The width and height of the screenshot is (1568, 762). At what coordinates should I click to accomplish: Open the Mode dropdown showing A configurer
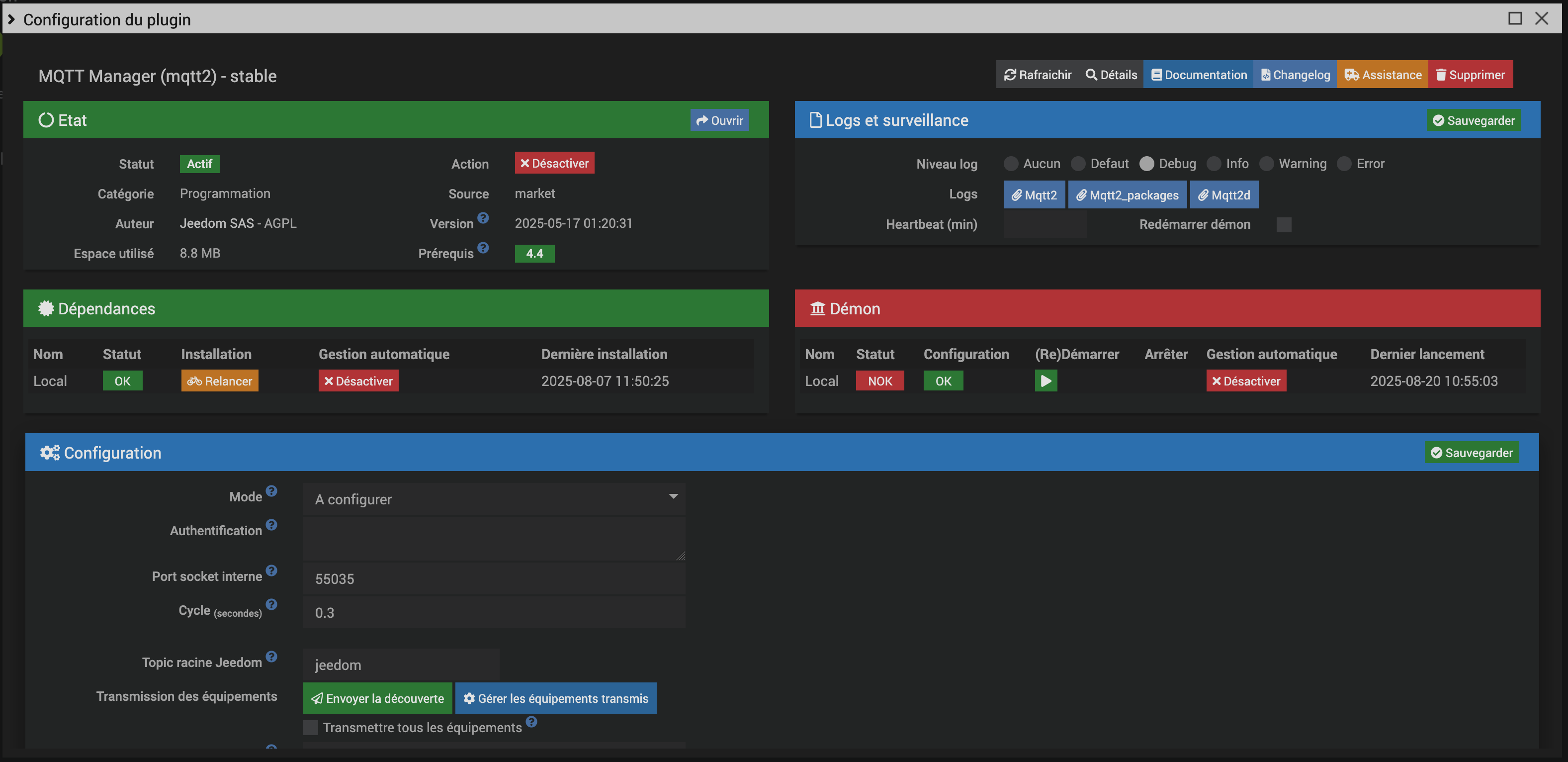(x=494, y=499)
